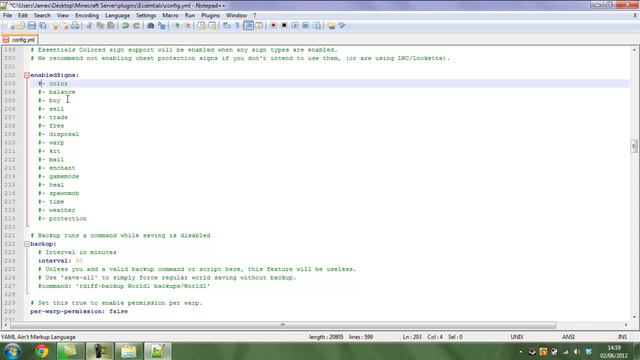
Task: Click the Save All toolbar icon
Action: point(42,26)
